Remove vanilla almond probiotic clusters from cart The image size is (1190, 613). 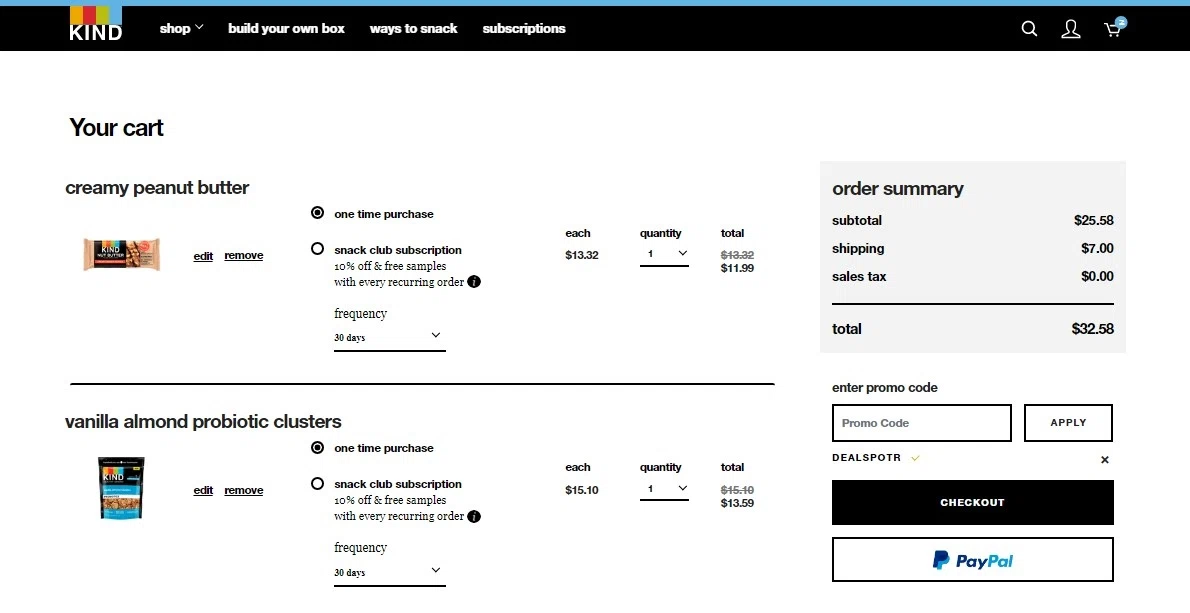click(x=244, y=490)
